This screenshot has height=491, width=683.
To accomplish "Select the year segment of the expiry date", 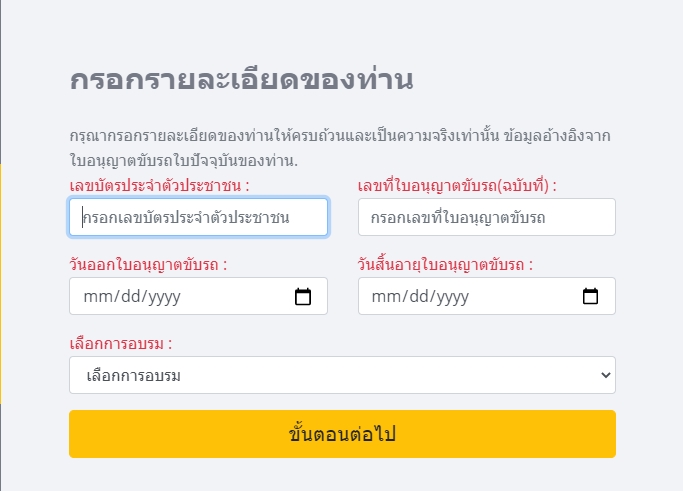I will (451, 296).
